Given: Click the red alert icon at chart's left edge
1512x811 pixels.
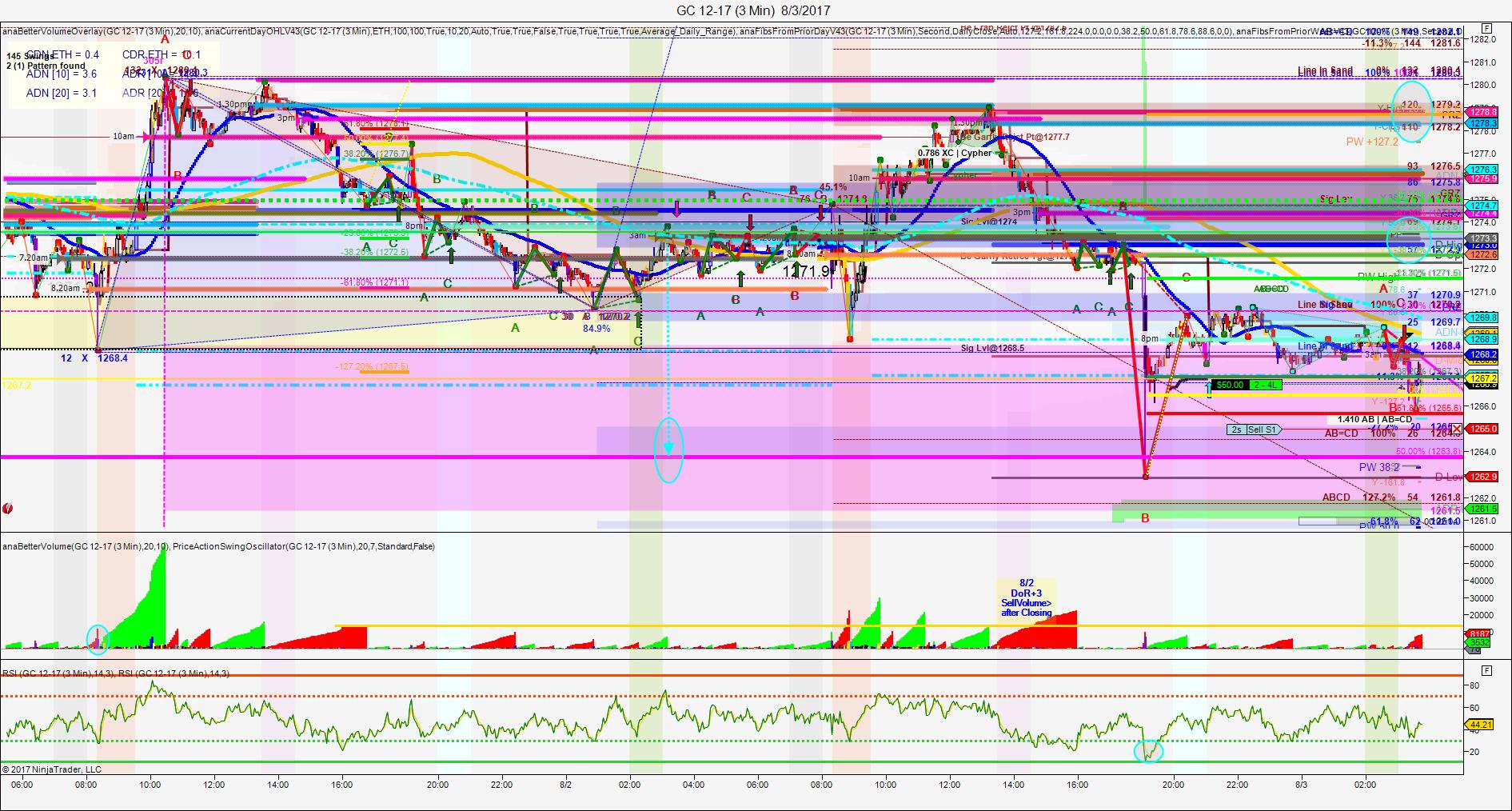Looking at the screenshot, I should point(7,508).
